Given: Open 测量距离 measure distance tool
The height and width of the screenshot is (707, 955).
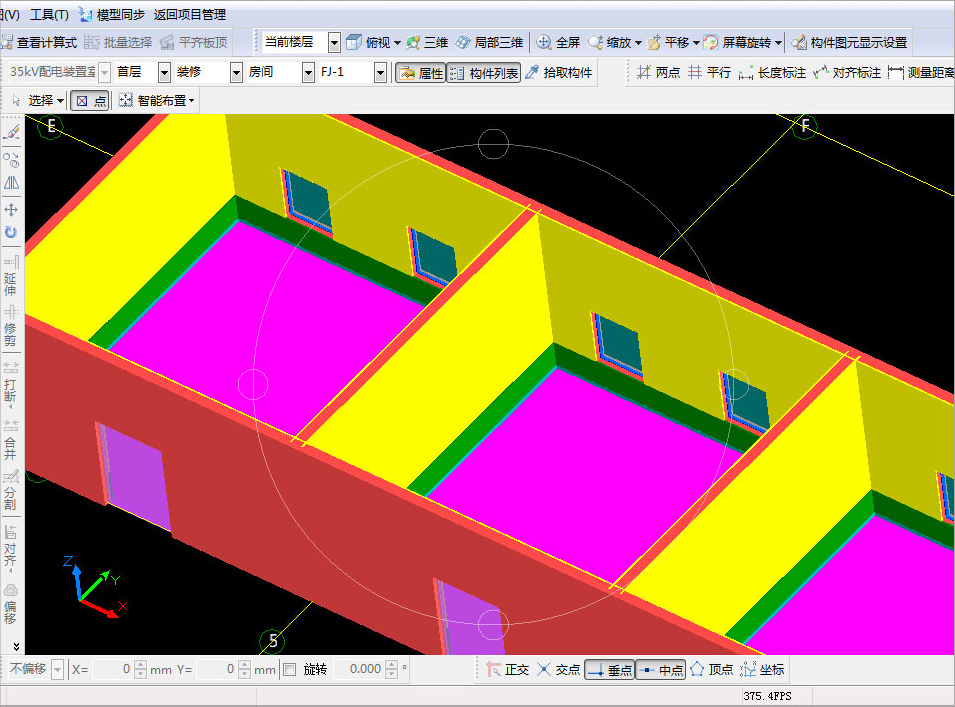Looking at the screenshot, I should coord(921,72).
